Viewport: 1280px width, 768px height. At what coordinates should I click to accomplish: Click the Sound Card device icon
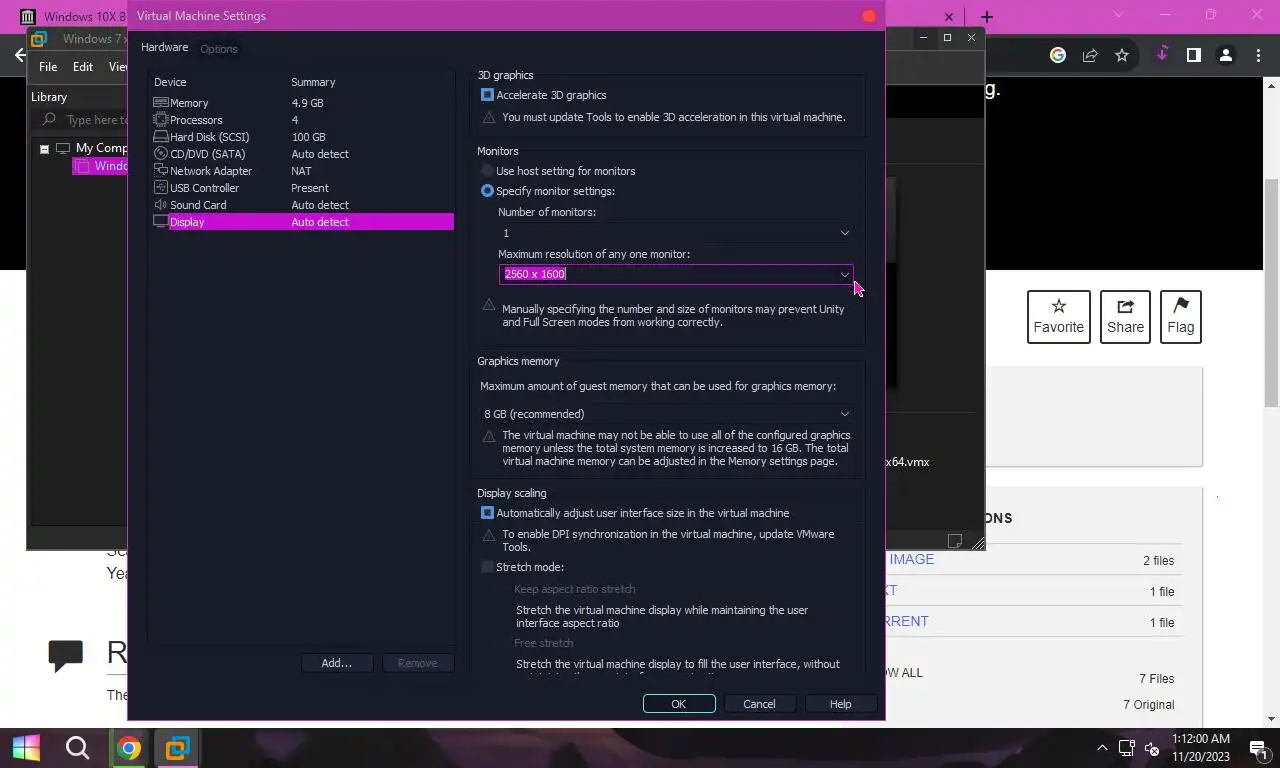coord(160,205)
